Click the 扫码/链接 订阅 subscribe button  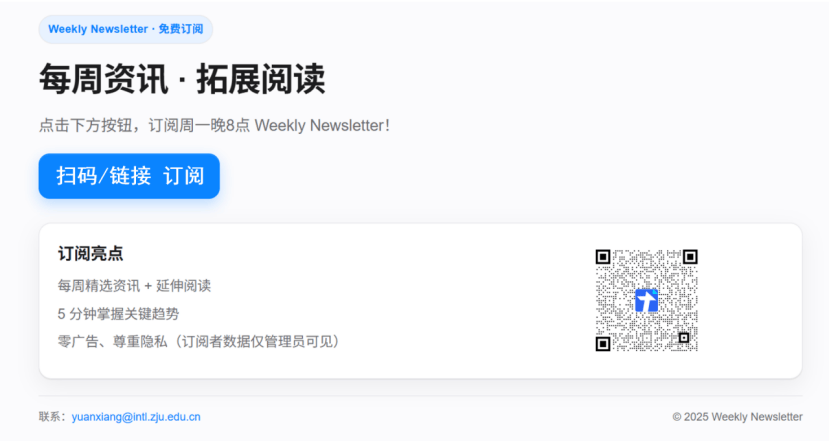(x=129, y=176)
